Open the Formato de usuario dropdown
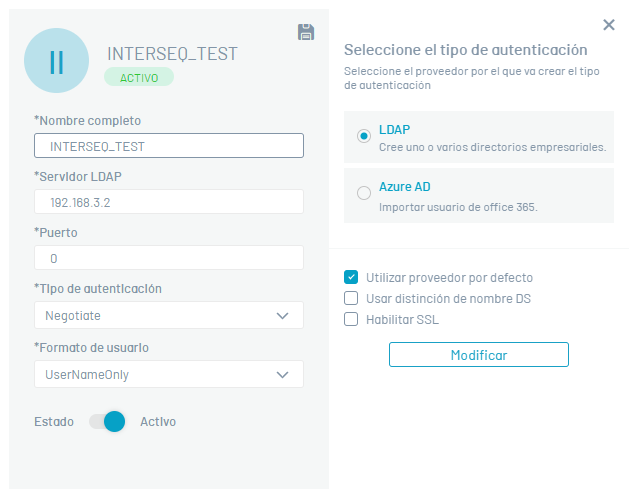638x497 pixels. tap(169, 374)
